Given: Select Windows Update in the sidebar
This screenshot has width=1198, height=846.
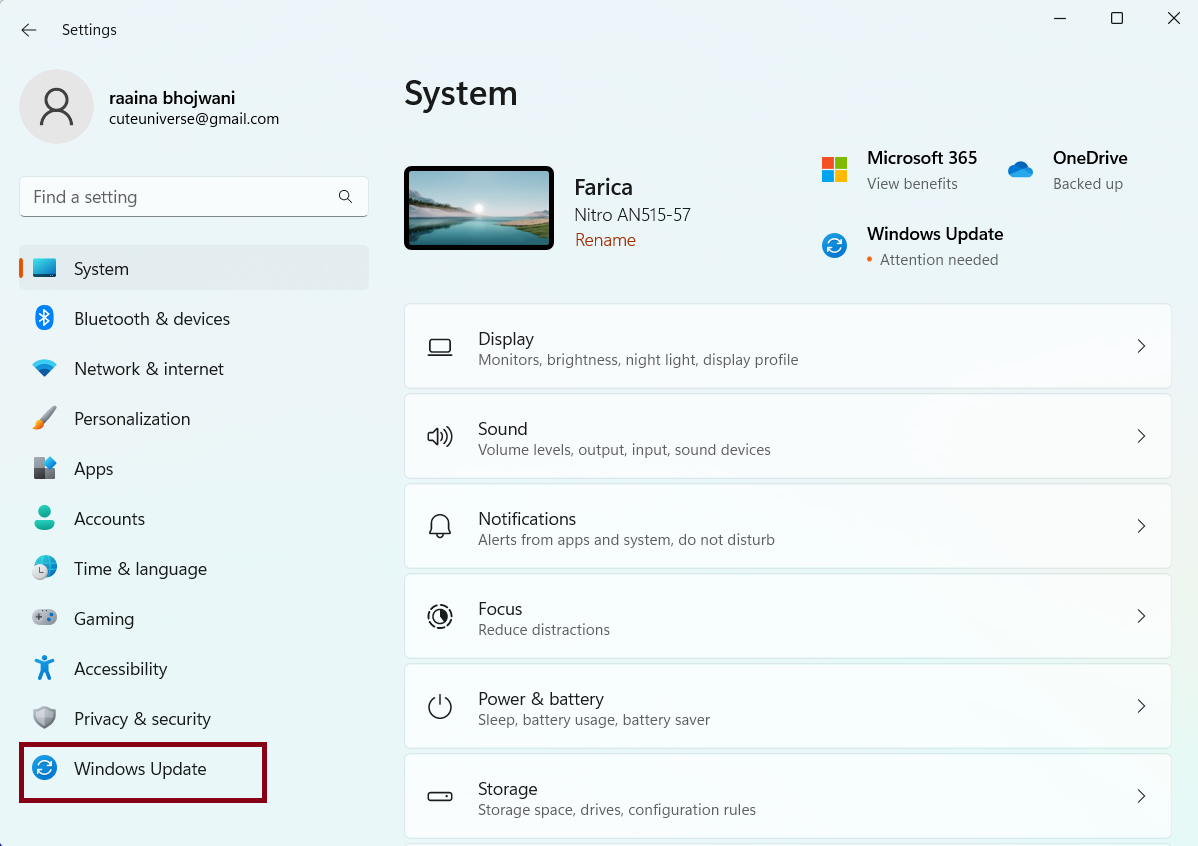Looking at the screenshot, I should (141, 769).
